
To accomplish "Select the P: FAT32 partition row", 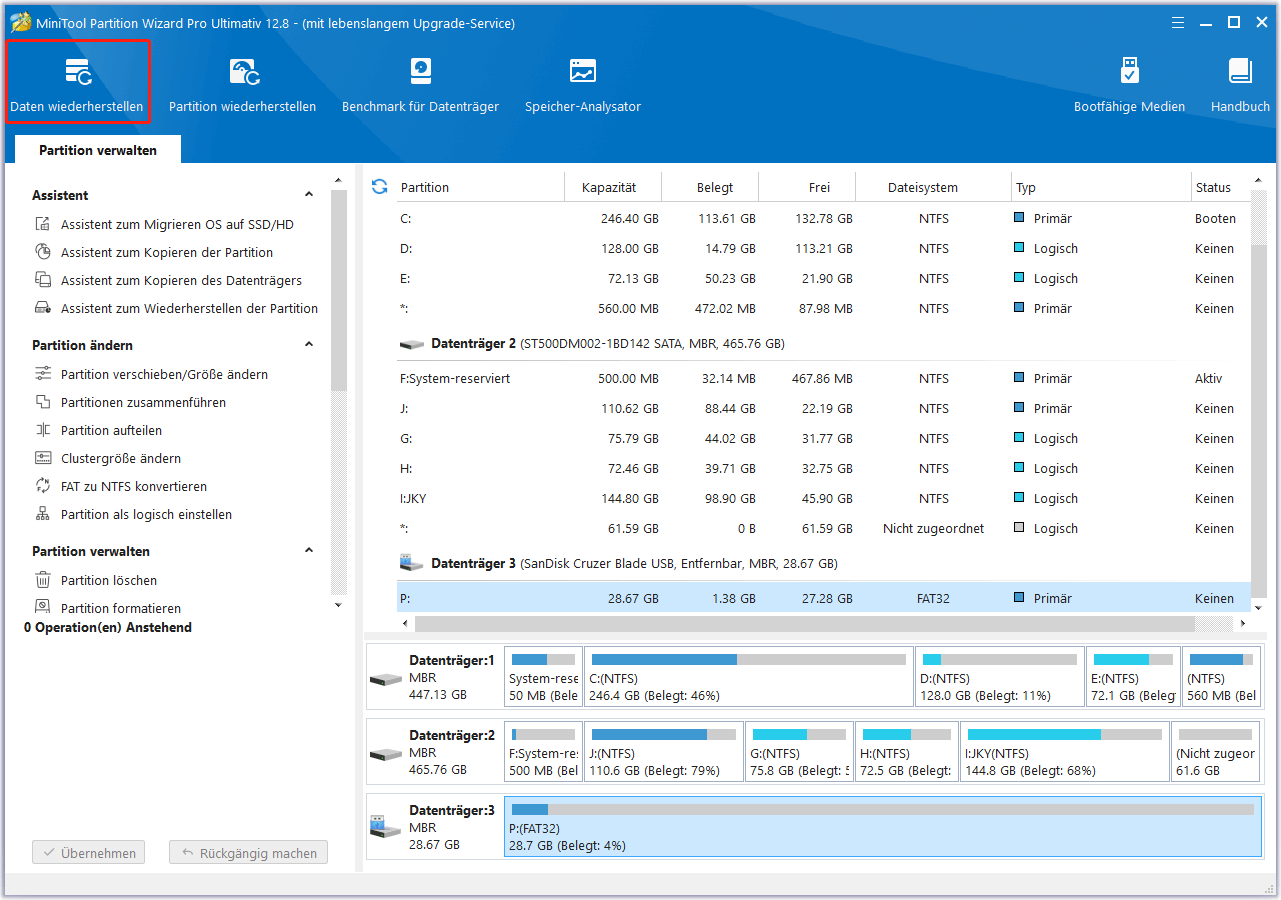I will pos(823,599).
